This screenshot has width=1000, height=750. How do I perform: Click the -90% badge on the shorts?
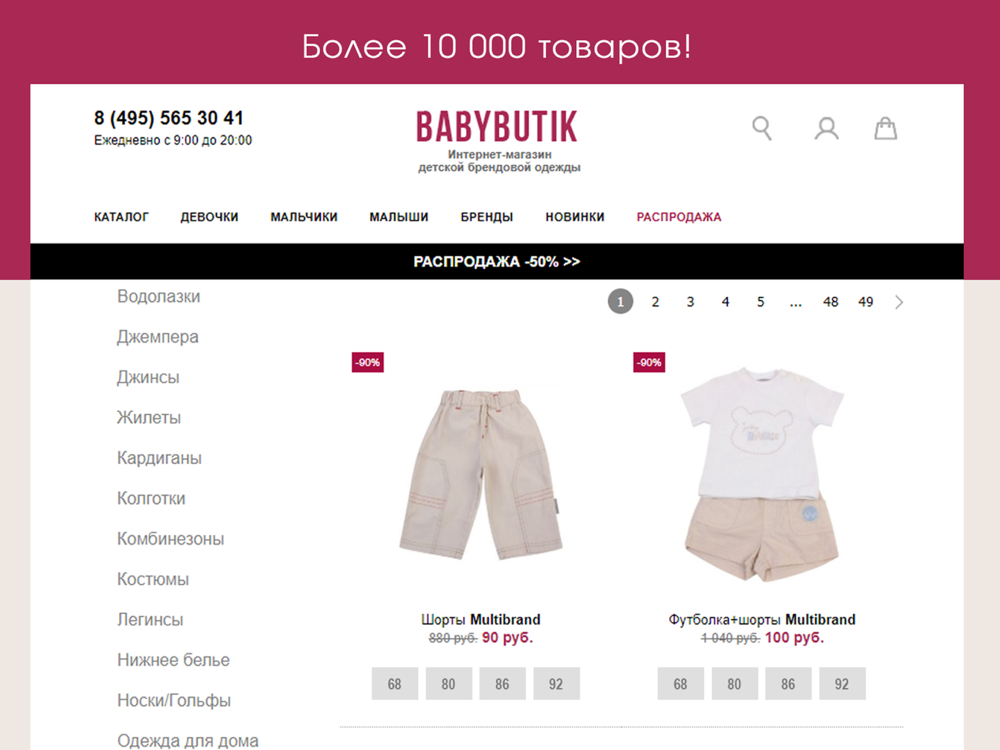pyautogui.click(x=368, y=362)
